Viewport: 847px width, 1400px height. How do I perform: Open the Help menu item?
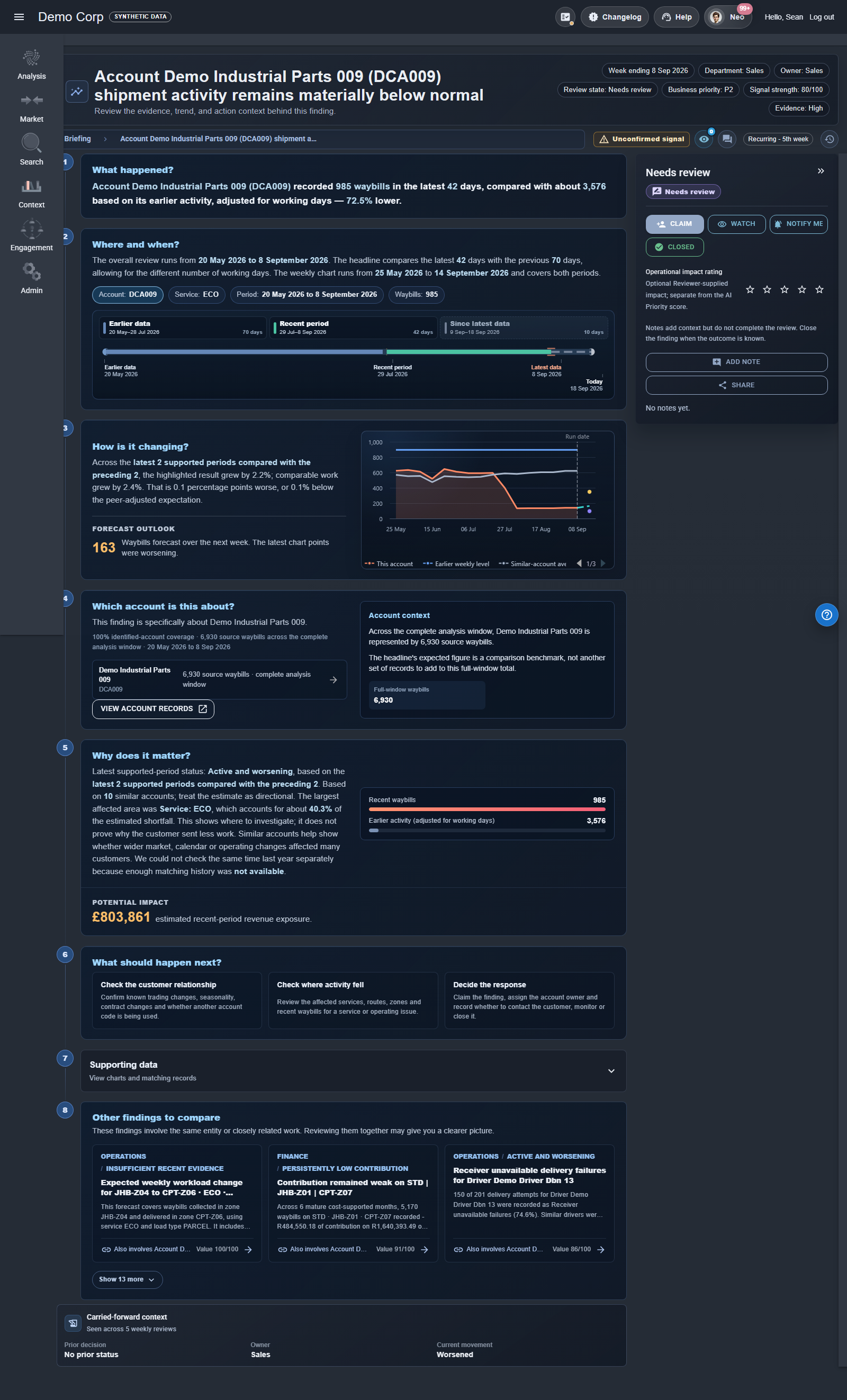point(677,17)
